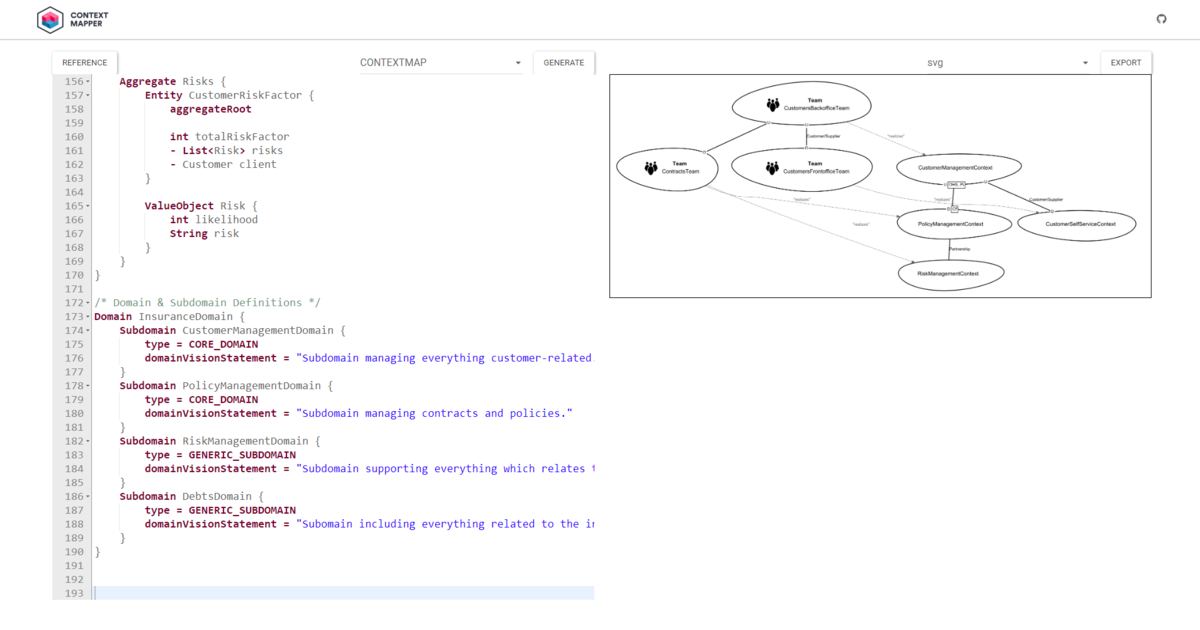Click the team icon in ContractsTeam node
This screenshot has height=630, width=1200.
[651, 168]
